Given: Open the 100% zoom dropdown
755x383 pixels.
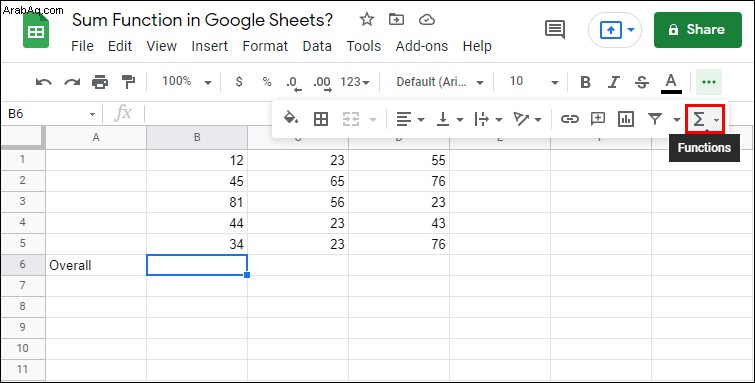Looking at the screenshot, I should (187, 81).
